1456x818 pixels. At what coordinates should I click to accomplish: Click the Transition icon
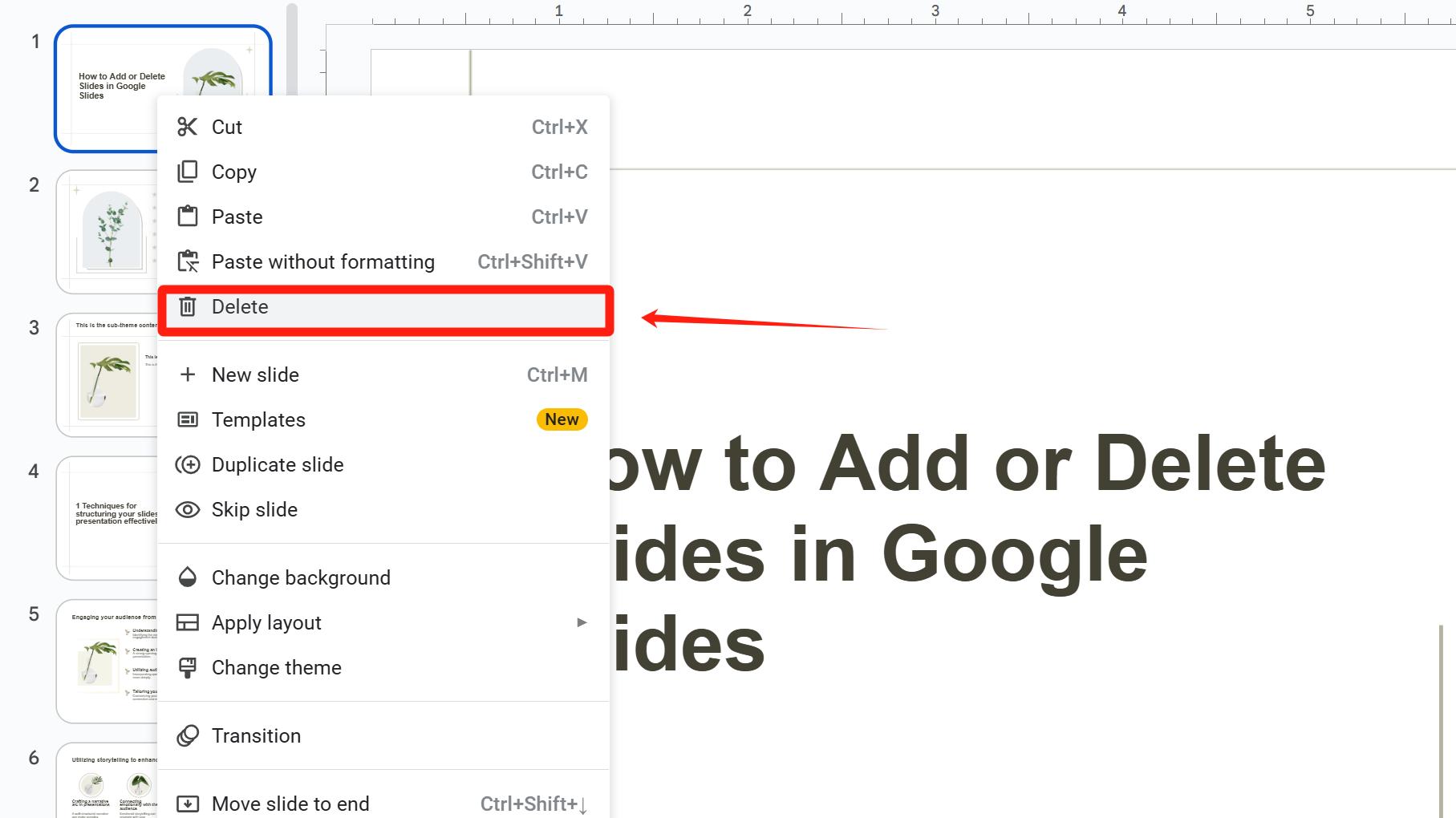tap(187, 735)
